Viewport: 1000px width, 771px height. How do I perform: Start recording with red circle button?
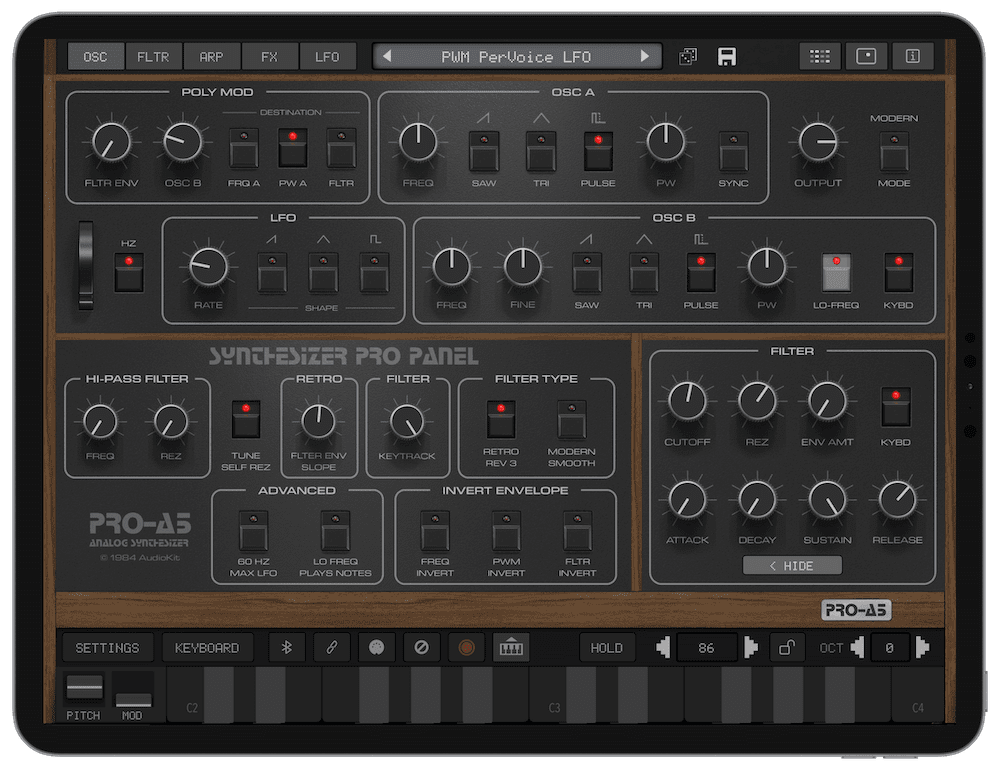(x=466, y=648)
